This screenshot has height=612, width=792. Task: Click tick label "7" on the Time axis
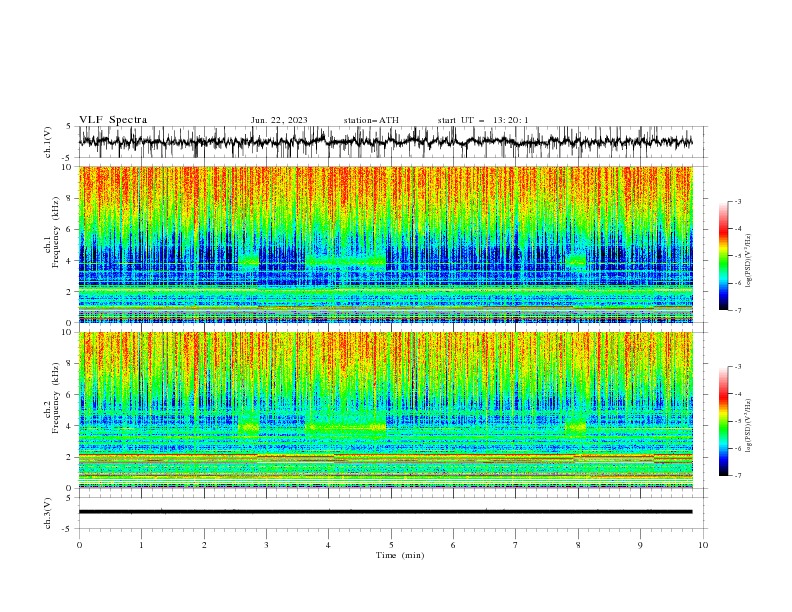point(516,545)
